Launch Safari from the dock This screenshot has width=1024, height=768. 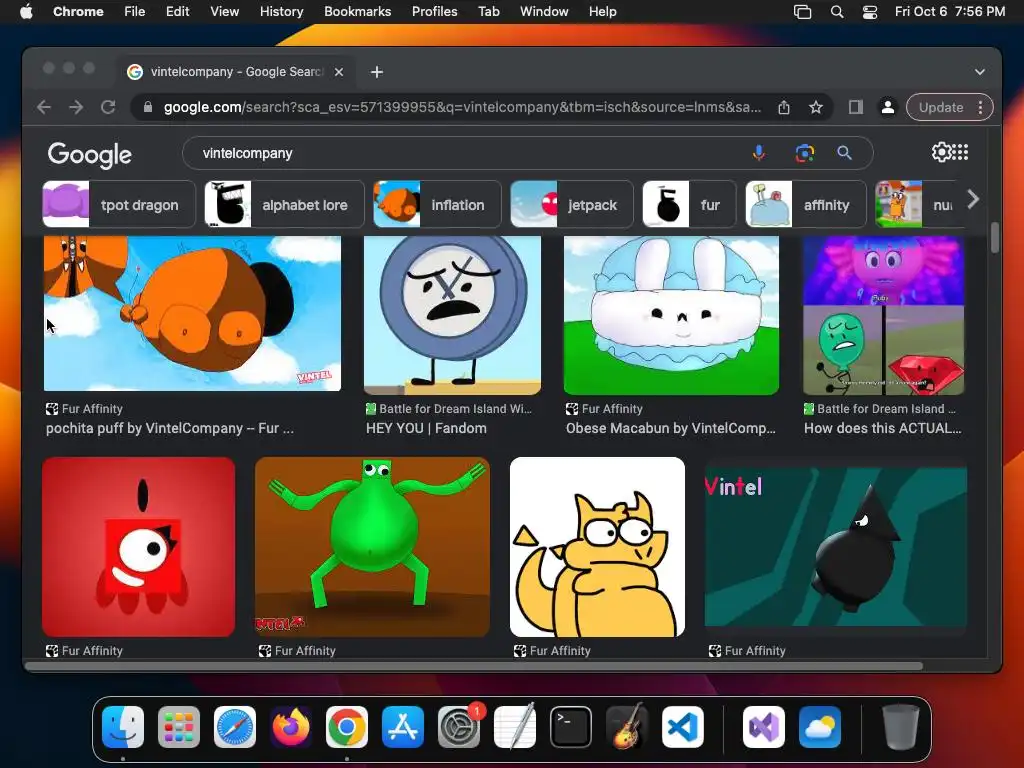pos(235,727)
